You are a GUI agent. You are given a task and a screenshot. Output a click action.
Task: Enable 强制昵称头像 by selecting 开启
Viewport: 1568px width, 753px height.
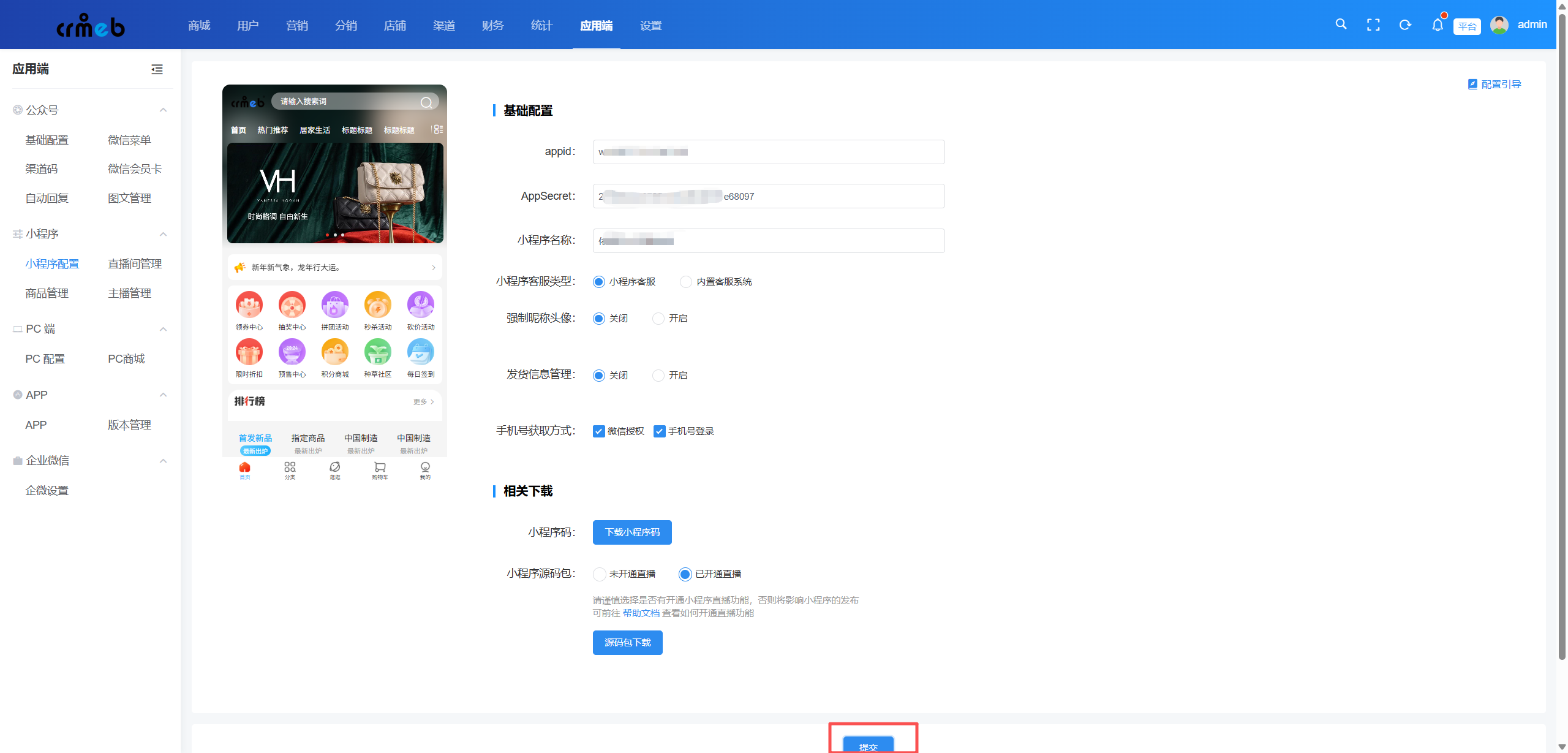(x=658, y=319)
